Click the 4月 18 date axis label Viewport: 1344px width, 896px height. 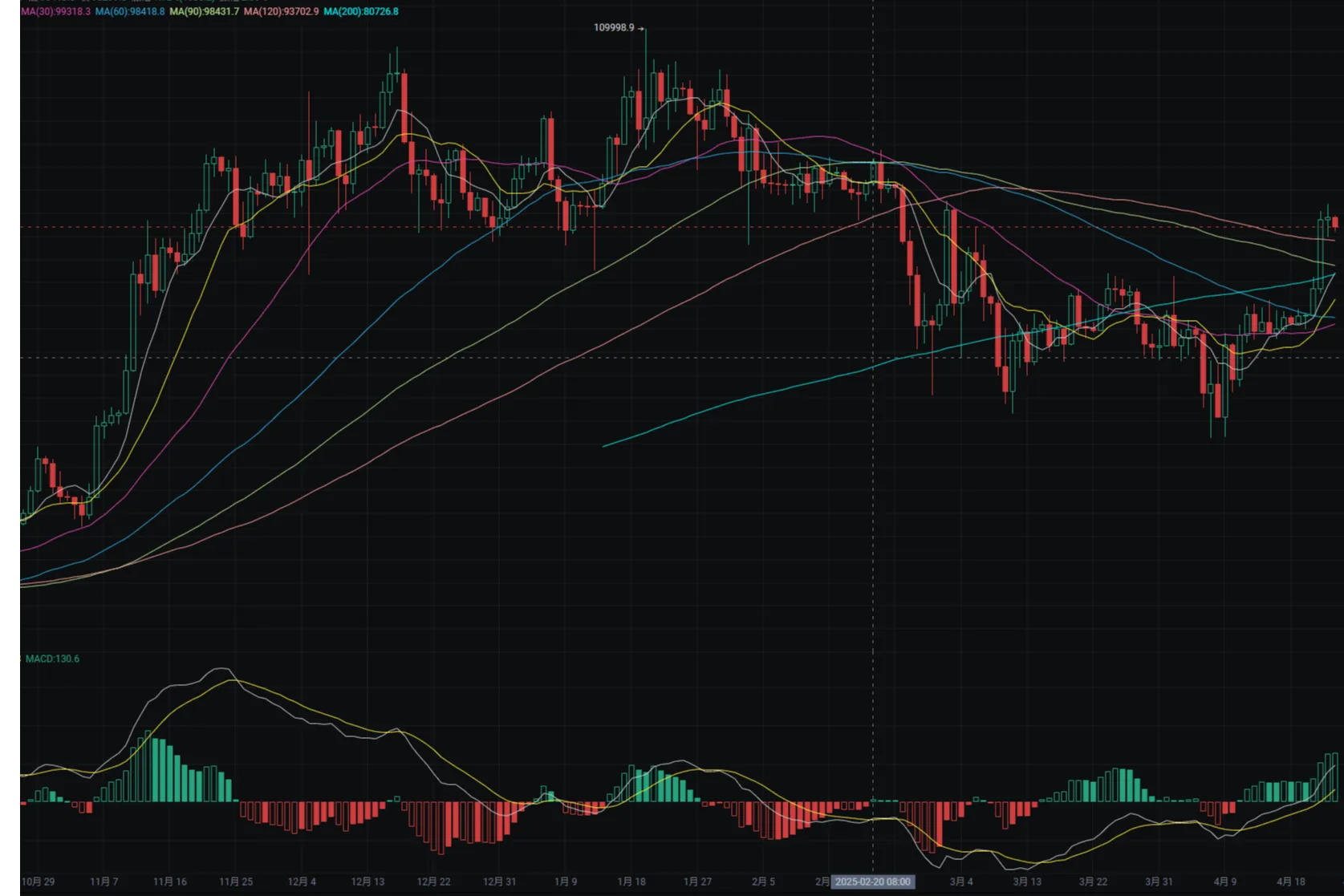pos(1291,882)
